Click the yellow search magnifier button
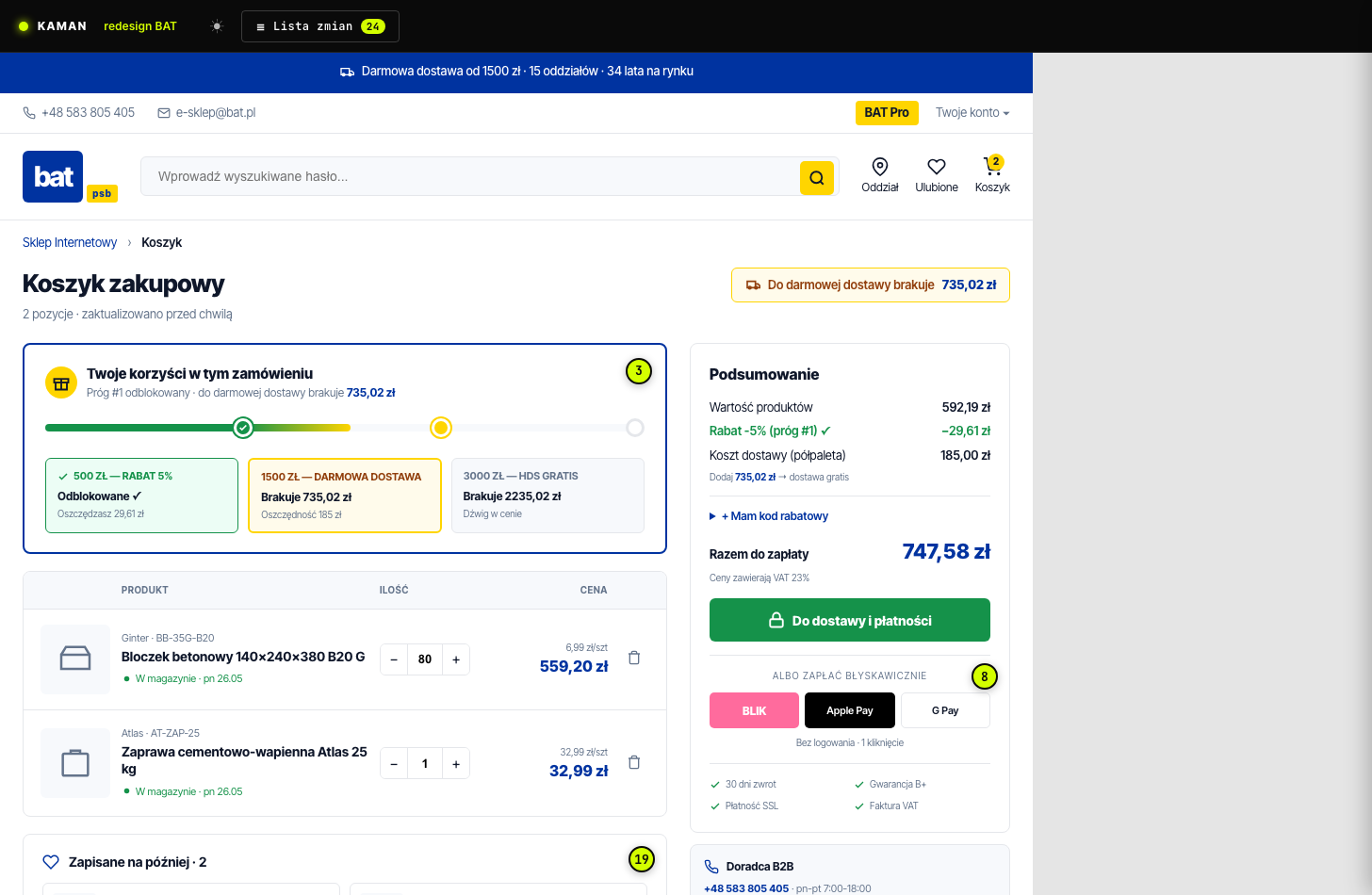 pos(817,177)
